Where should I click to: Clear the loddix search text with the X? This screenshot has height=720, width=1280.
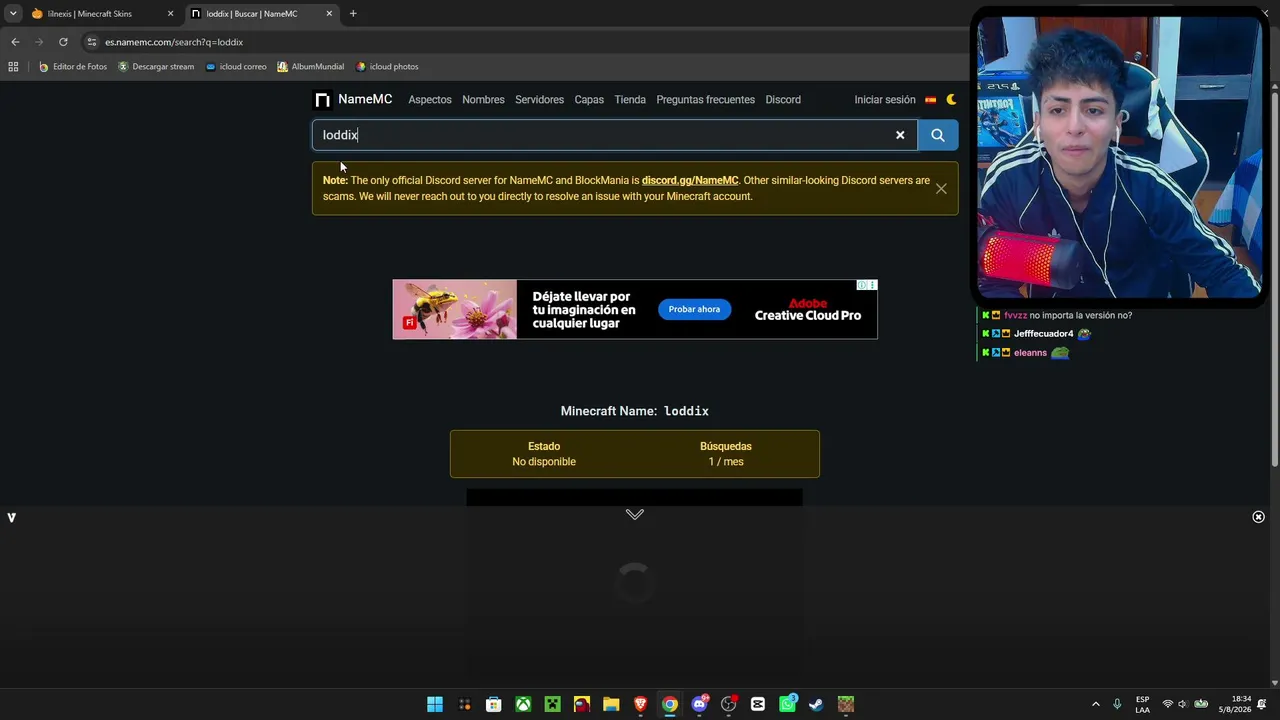[x=900, y=135]
